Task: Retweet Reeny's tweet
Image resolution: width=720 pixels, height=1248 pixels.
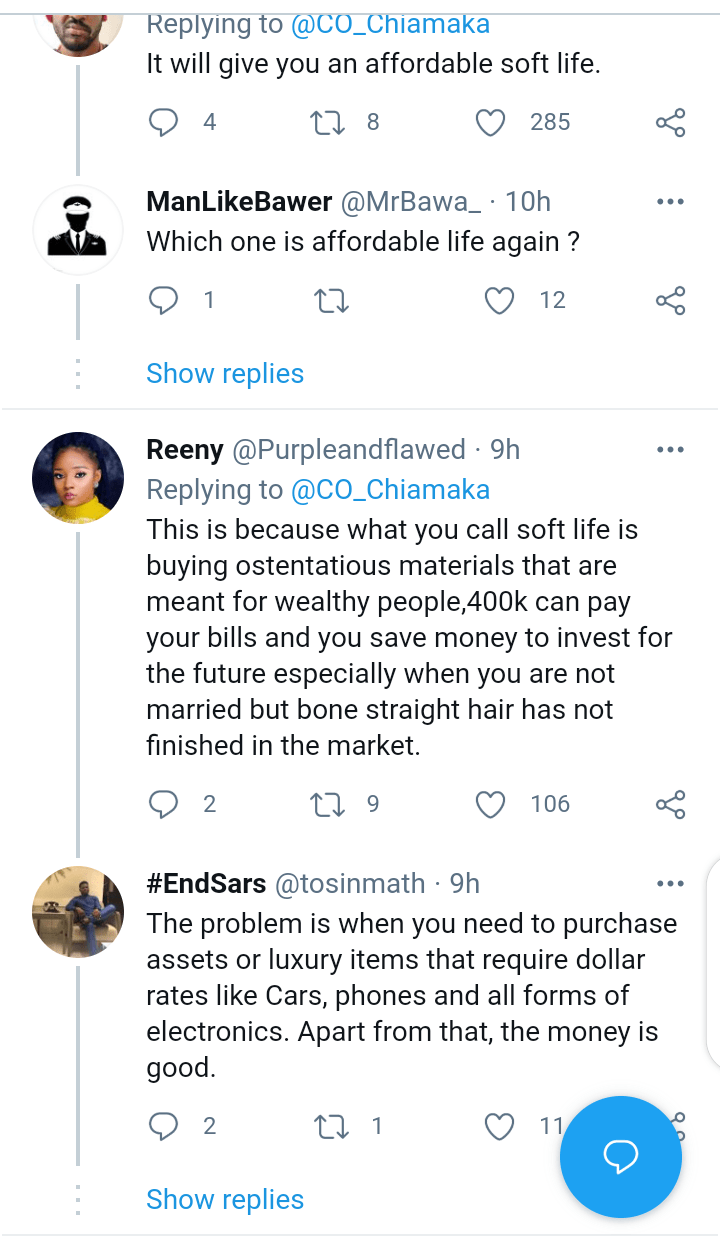Action: pos(327,804)
